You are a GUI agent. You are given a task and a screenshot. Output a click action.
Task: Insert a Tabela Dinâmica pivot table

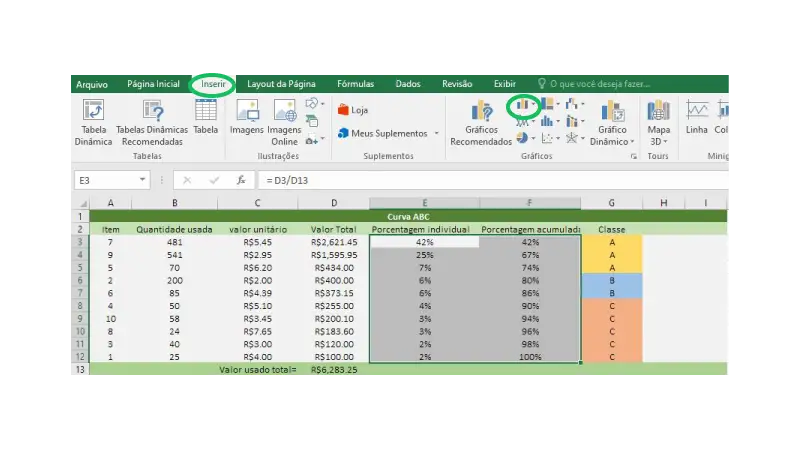coord(93,122)
